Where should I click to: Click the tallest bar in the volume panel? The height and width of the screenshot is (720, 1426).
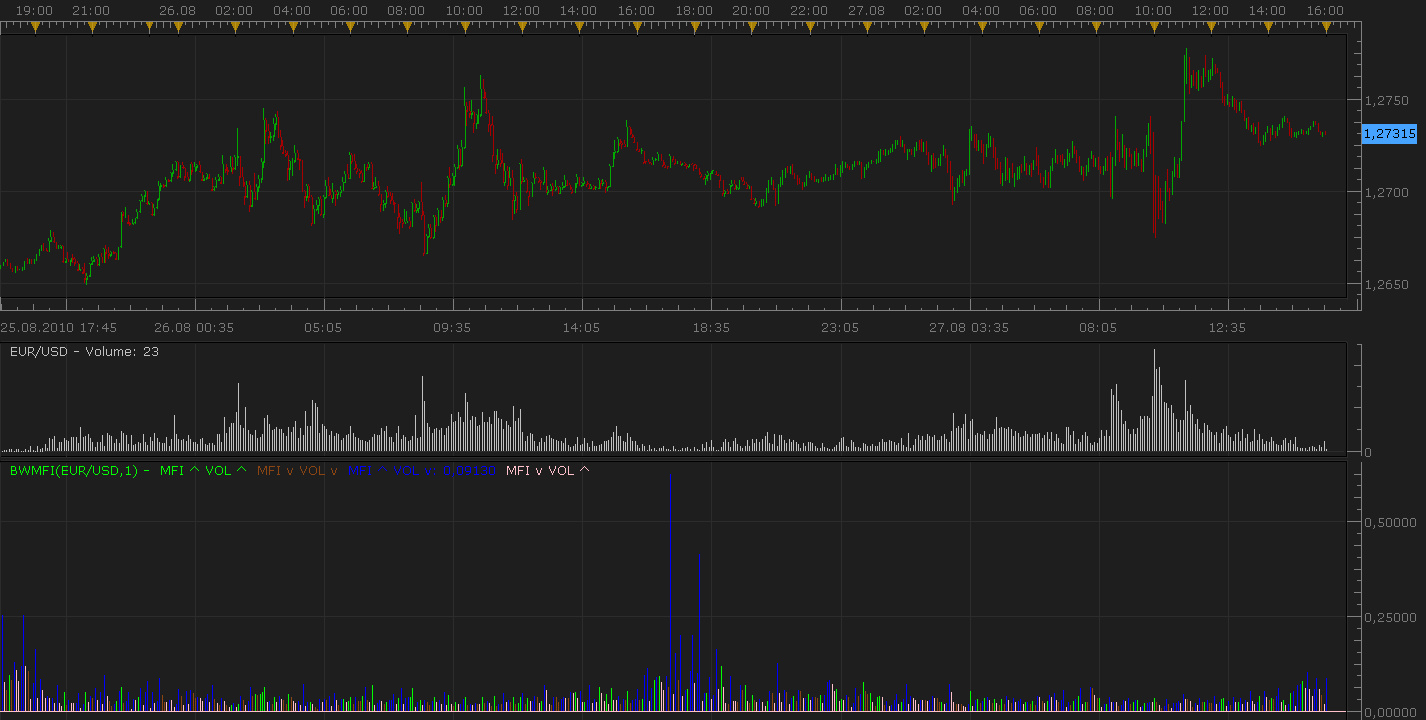1154,400
